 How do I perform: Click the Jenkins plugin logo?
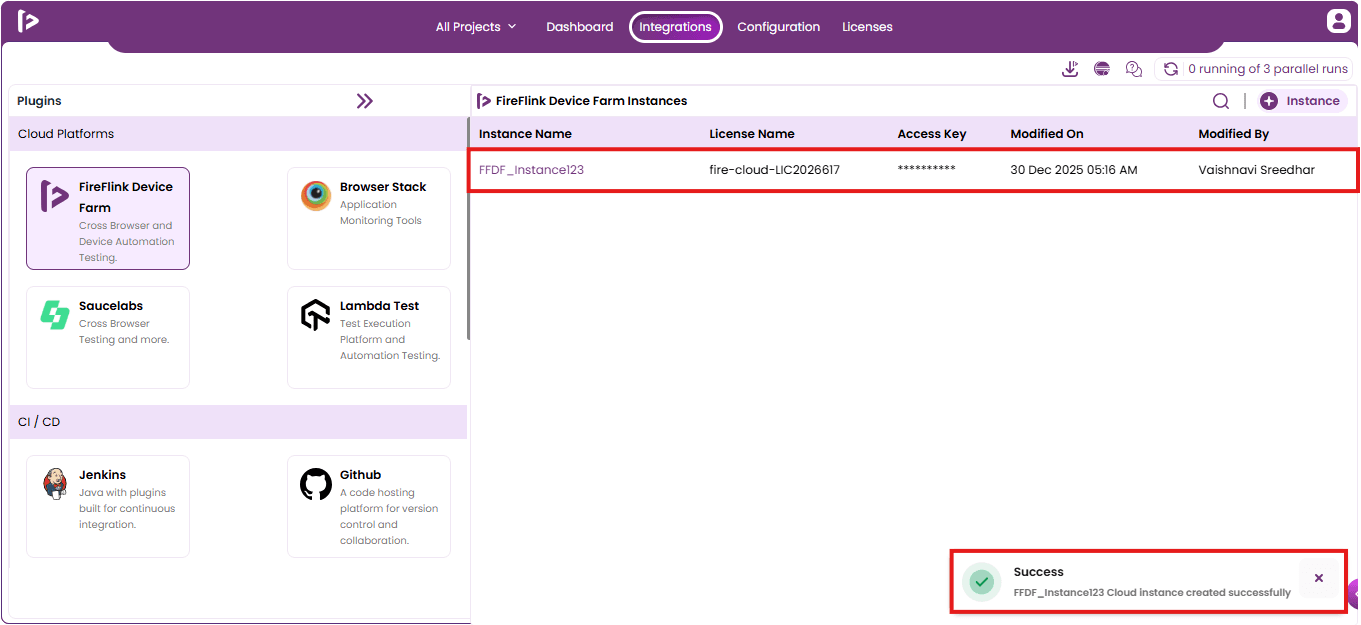coord(54,484)
